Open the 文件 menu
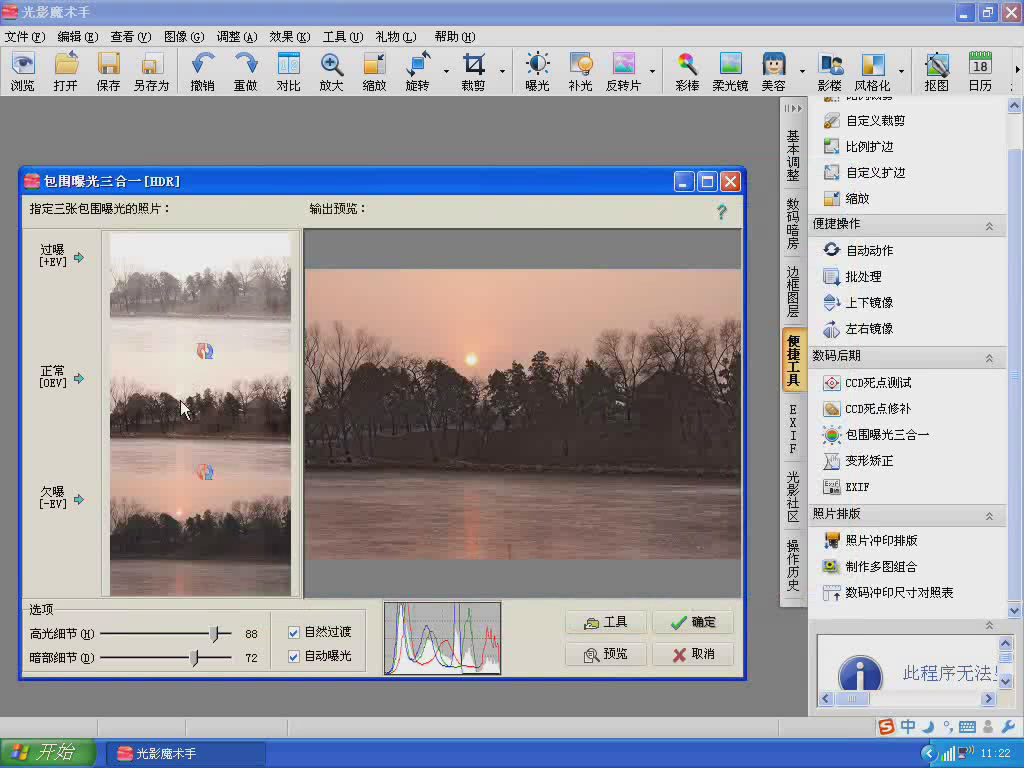This screenshot has height=768, width=1024. pyautogui.click(x=25, y=37)
